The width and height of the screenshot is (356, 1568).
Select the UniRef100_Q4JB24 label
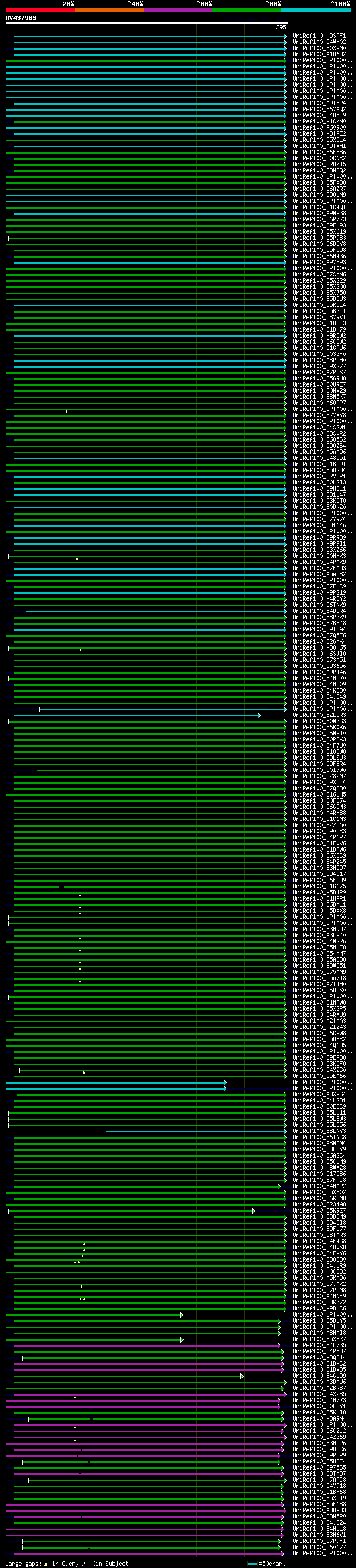319,1523
